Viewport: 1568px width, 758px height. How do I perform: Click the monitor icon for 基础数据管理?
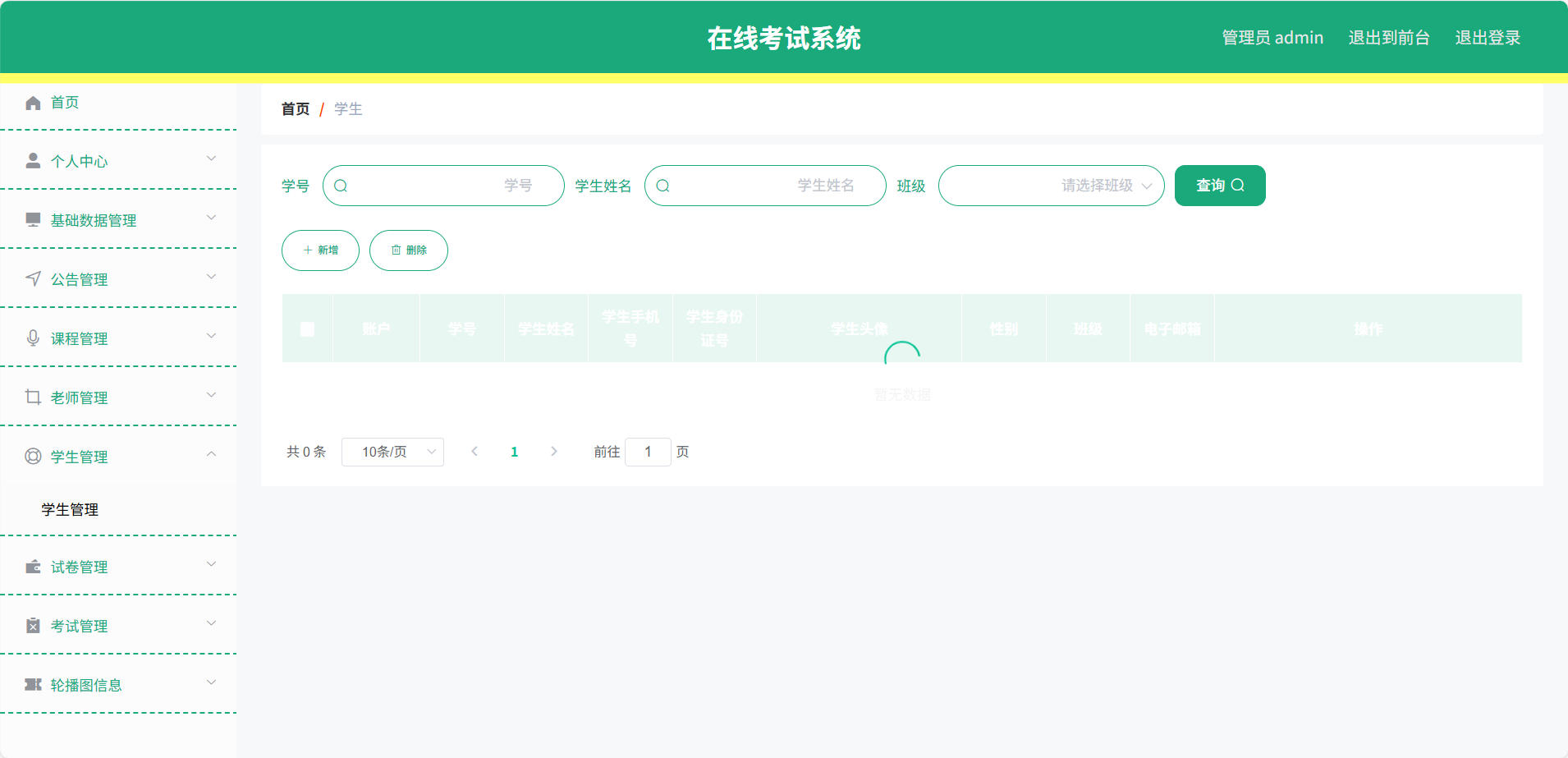(33, 219)
